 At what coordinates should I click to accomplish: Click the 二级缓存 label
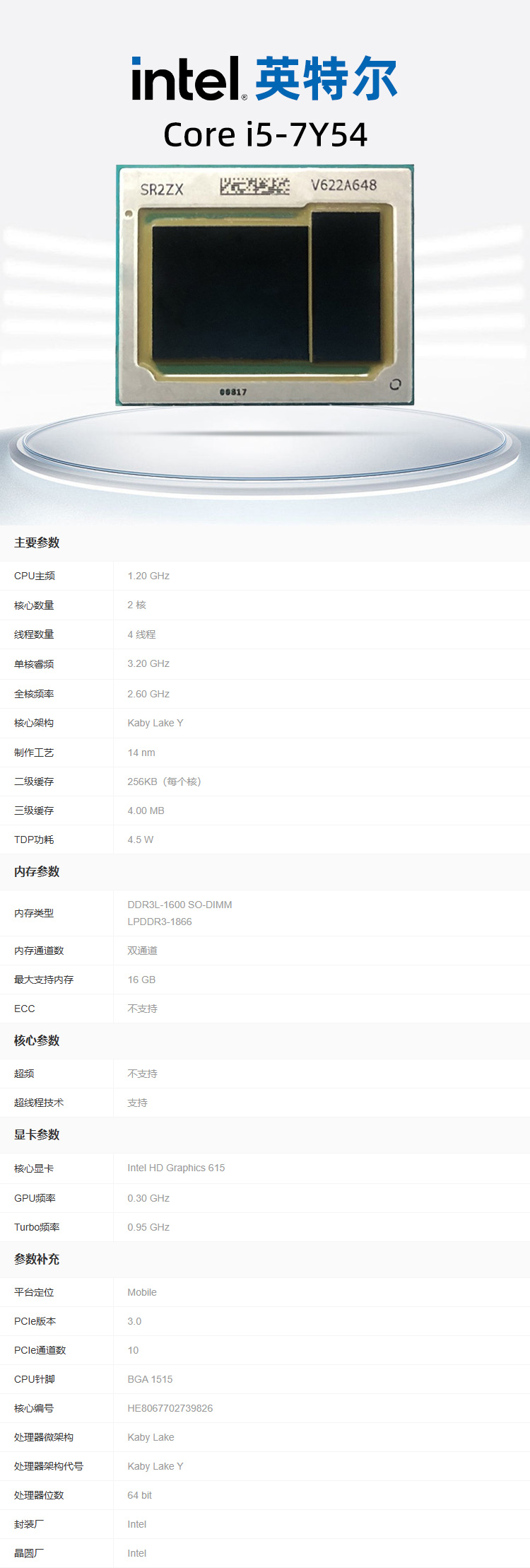point(34,782)
